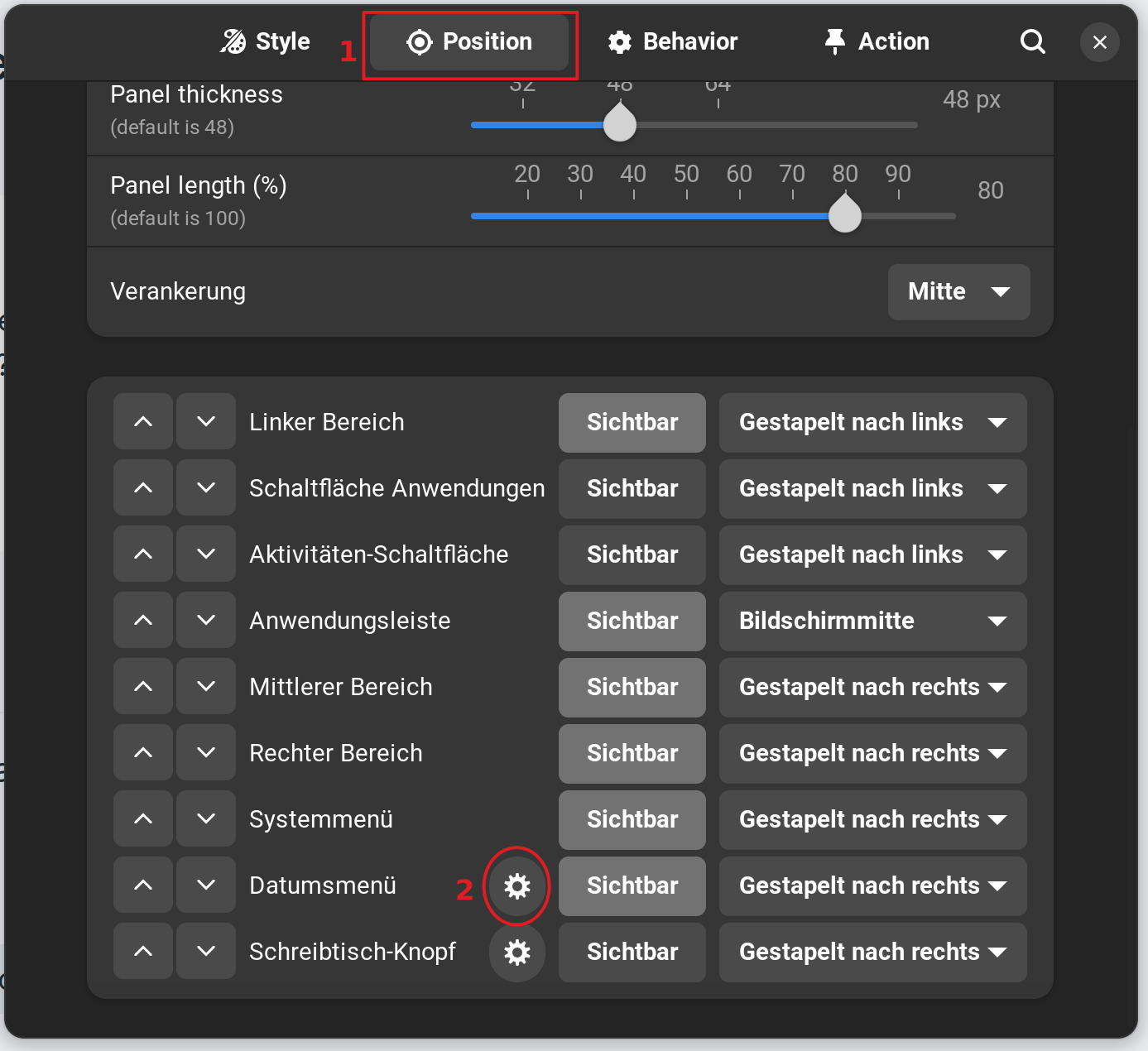Screen dimensions: 1148x1051
Task: Toggle Sichtbar for Aktivitäten-Schaltfläche
Action: (632, 554)
